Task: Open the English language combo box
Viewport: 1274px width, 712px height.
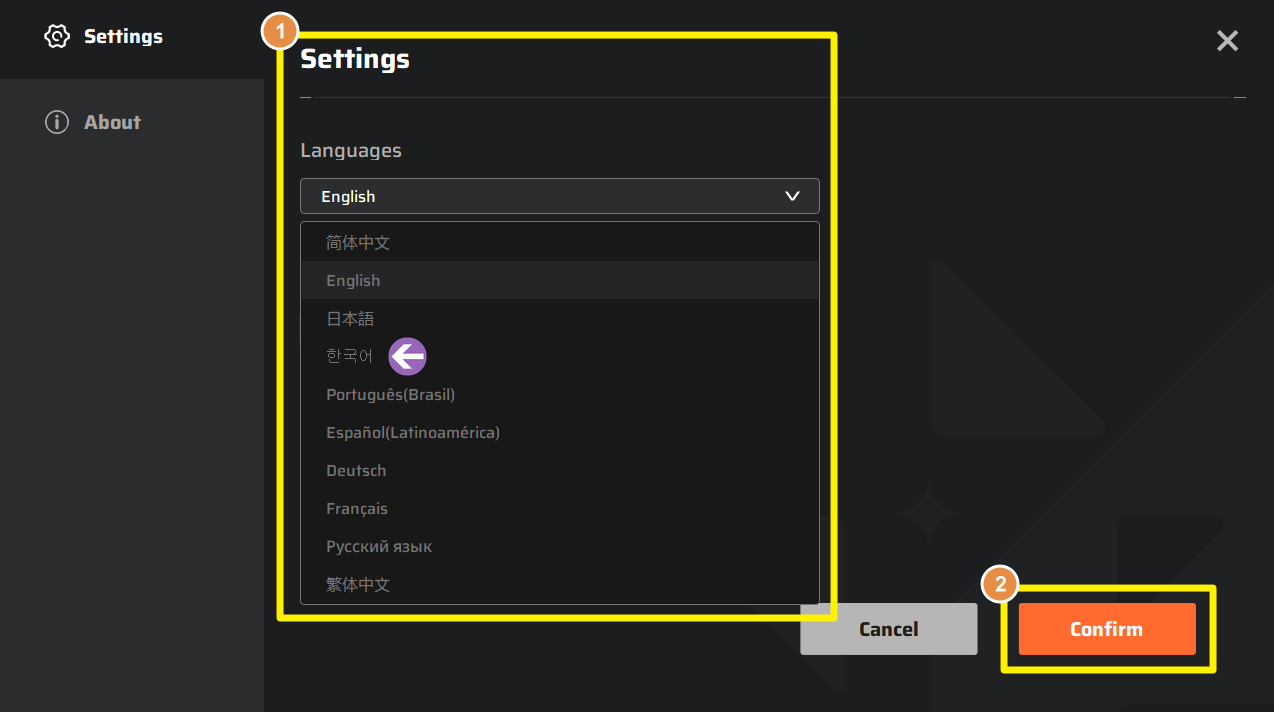Action: click(559, 196)
